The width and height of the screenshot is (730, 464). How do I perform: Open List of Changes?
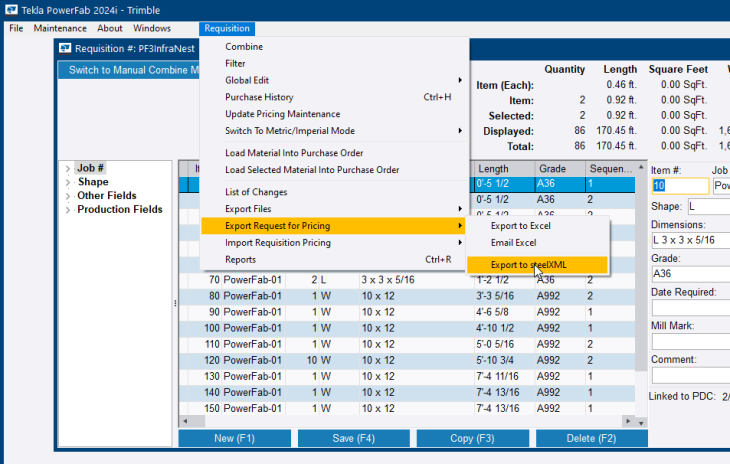pyautogui.click(x=334, y=192)
